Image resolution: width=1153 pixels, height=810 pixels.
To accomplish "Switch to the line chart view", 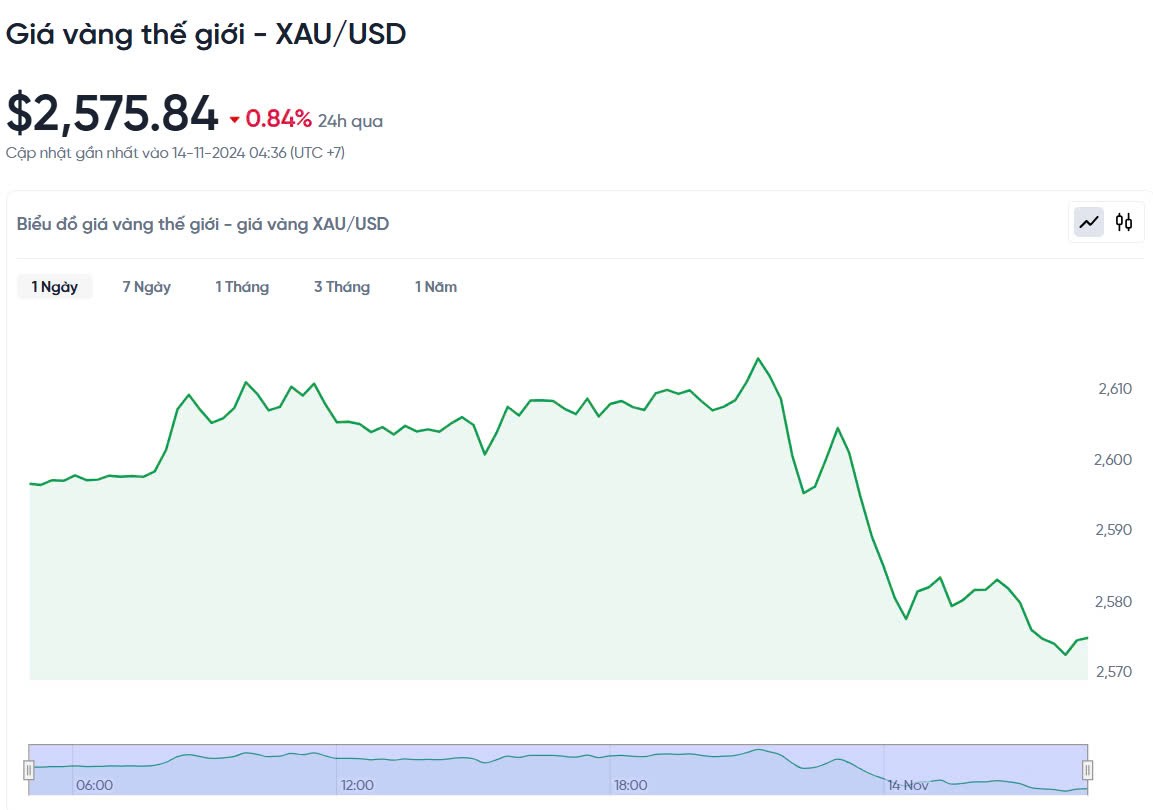I will tap(1089, 222).
